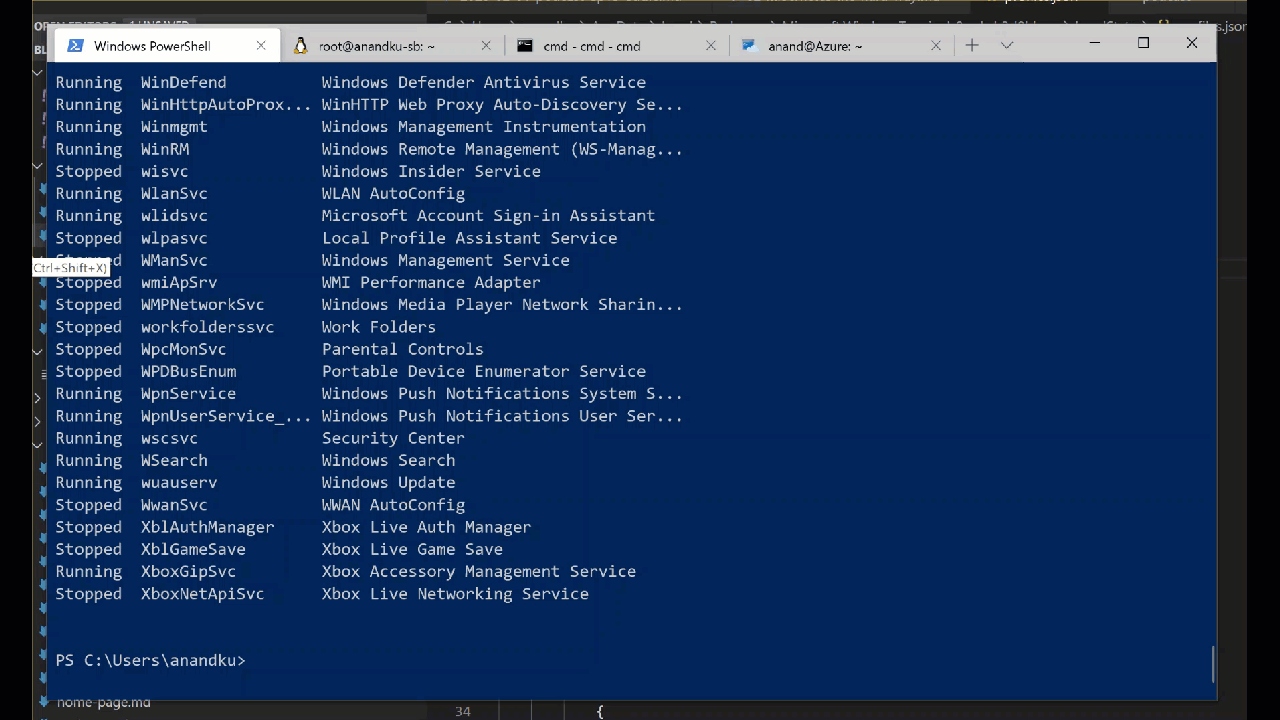The image size is (1280, 720).
Task: Close the Windows Terminal window
Action: [x=1191, y=43]
